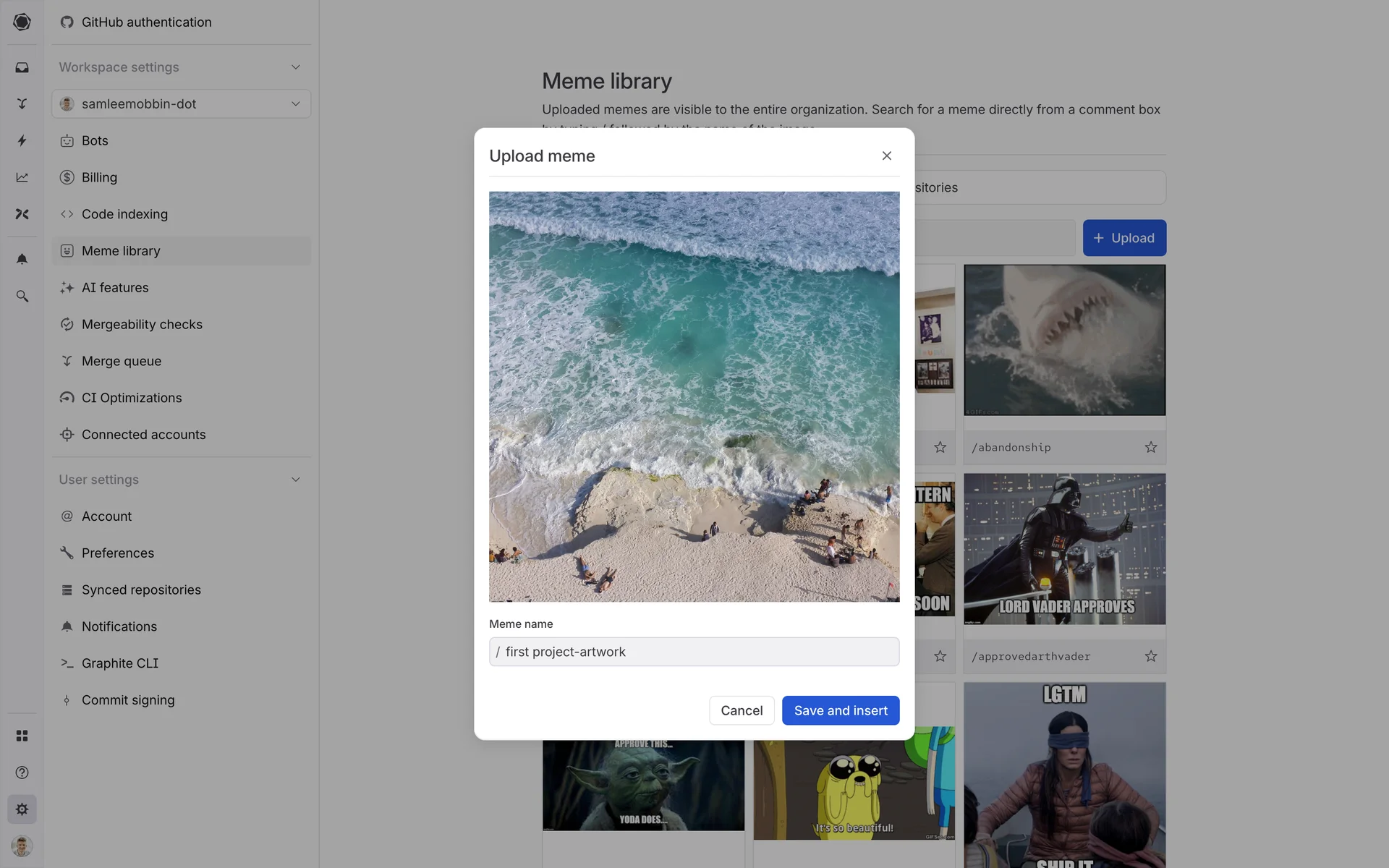Click the LORD VADER APPROVES meme thumbnail
This screenshot has width=1389, height=868.
click(x=1064, y=549)
